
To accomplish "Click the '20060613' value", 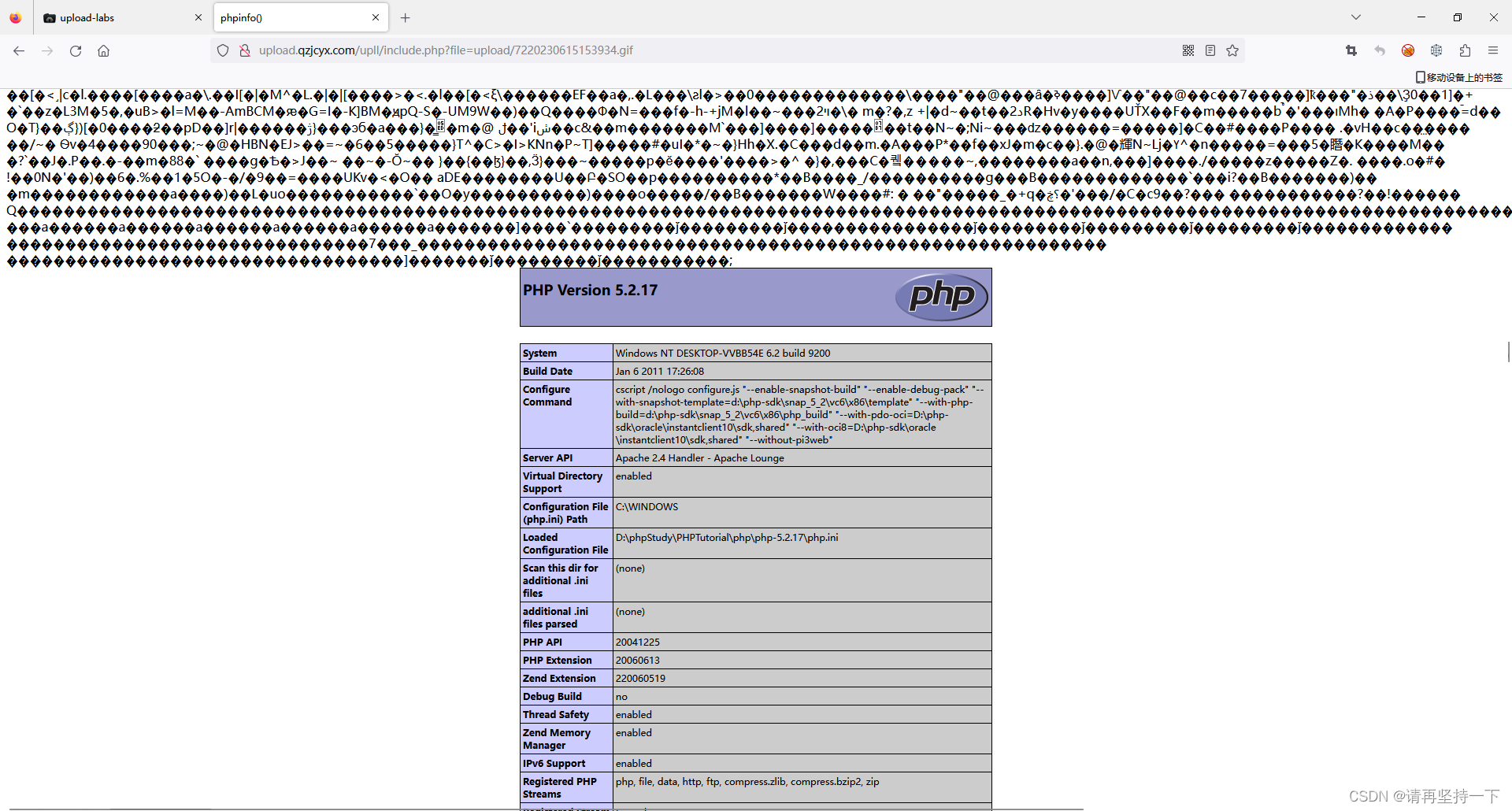I will click(638, 661).
